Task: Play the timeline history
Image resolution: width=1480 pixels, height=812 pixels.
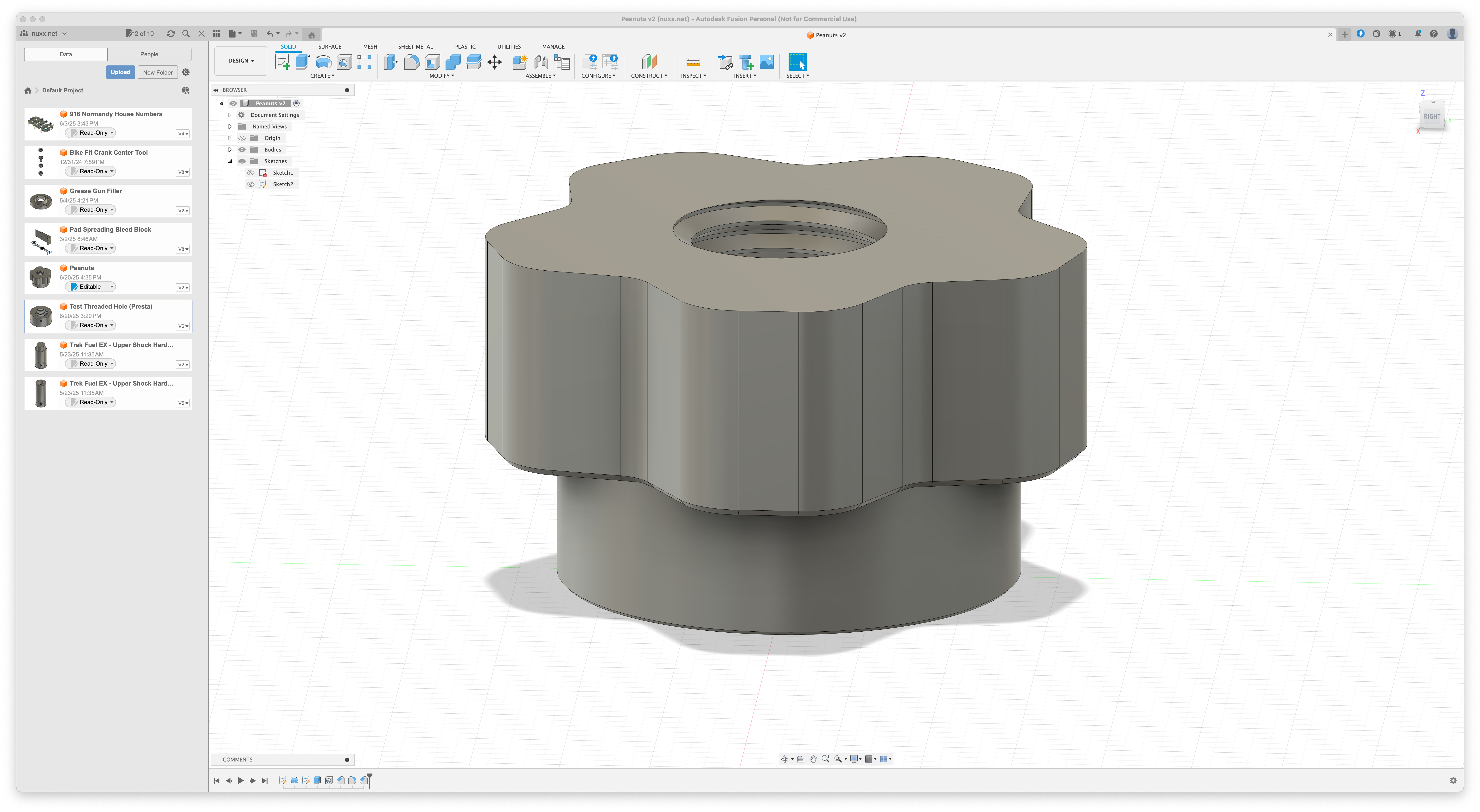Action: coord(241,780)
